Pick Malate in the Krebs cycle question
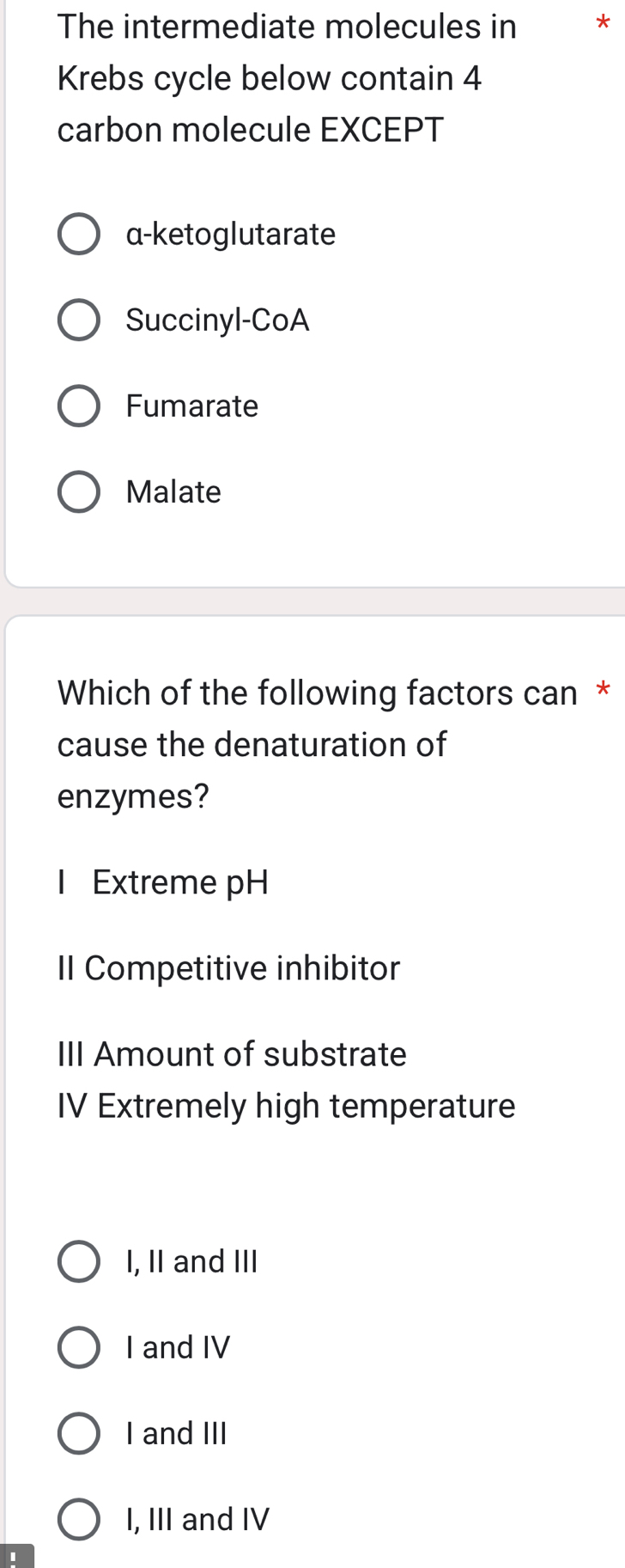This screenshot has height=1568, width=625. tap(78, 493)
